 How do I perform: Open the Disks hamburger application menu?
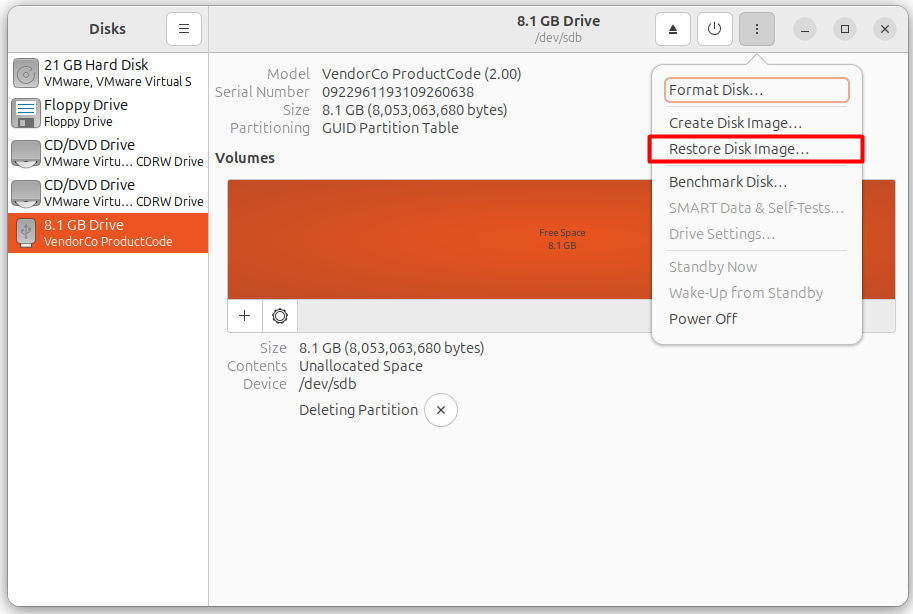coord(184,29)
